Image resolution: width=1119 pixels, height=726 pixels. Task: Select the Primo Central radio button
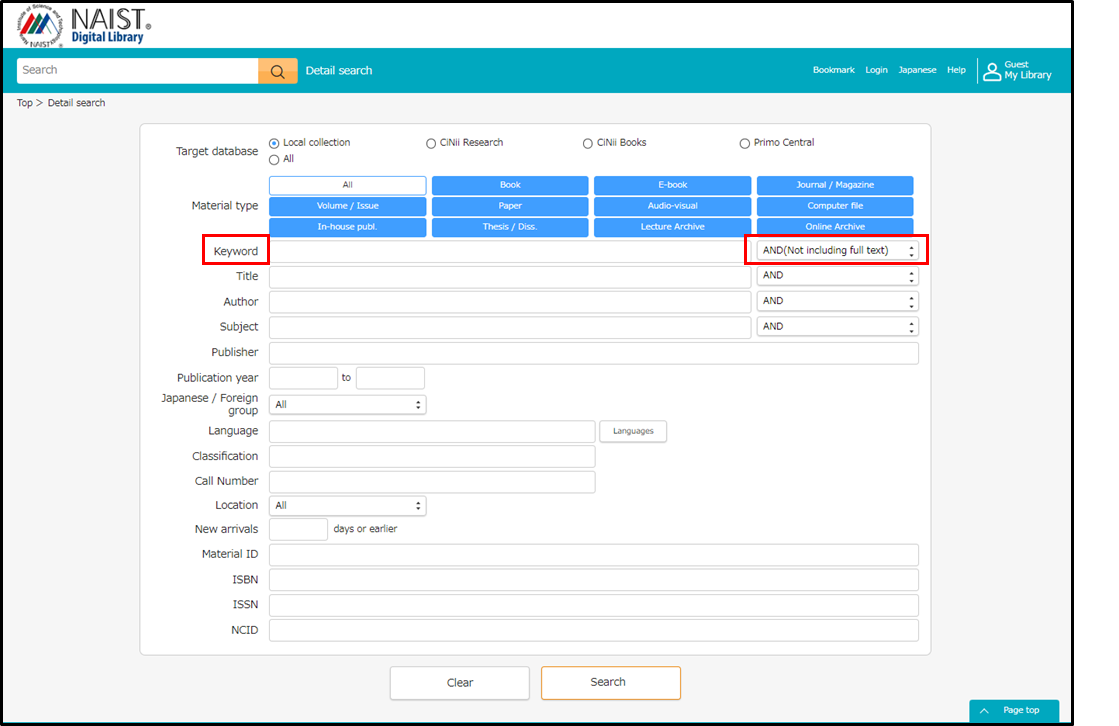point(744,143)
